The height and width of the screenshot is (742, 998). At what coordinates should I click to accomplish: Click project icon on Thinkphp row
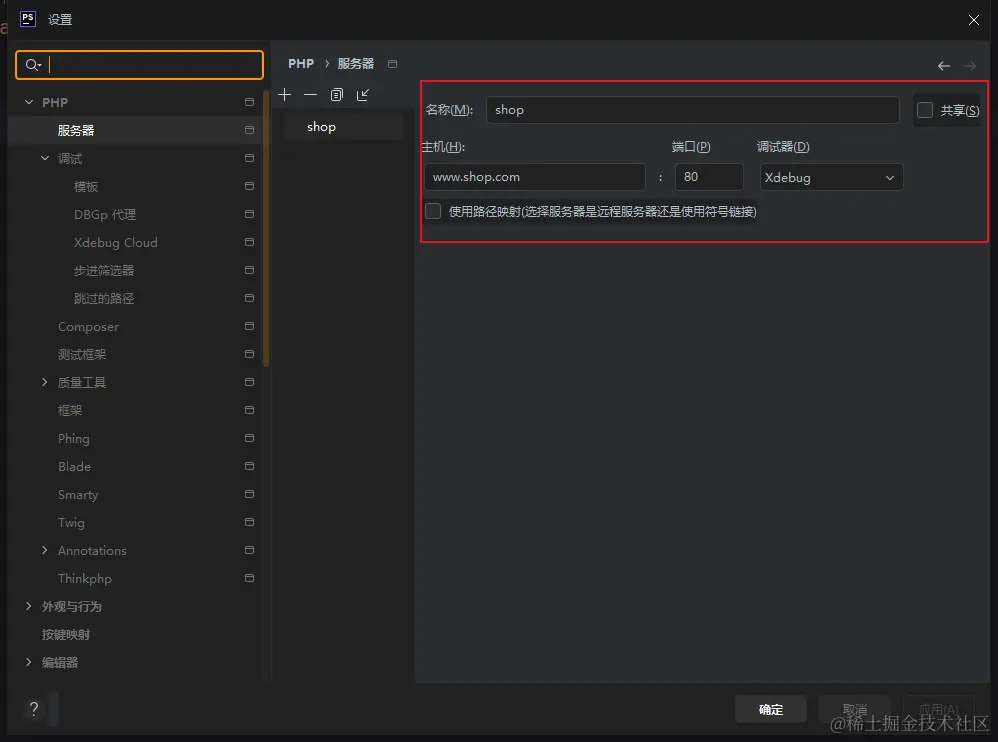click(250, 578)
